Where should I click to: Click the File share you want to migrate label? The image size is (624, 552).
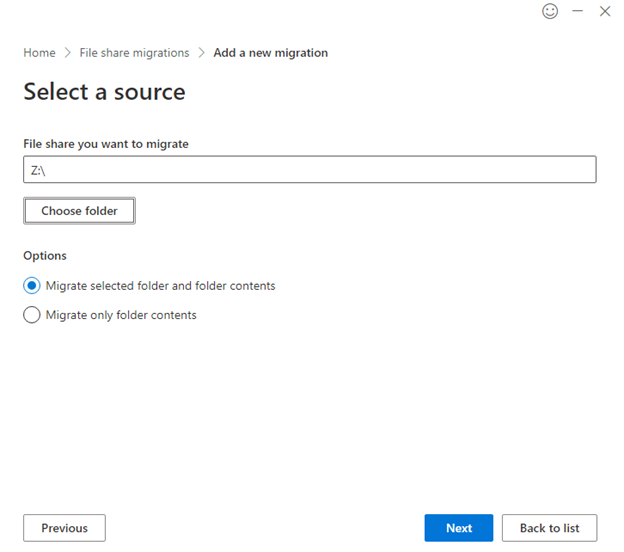click(x=106, y=144)
